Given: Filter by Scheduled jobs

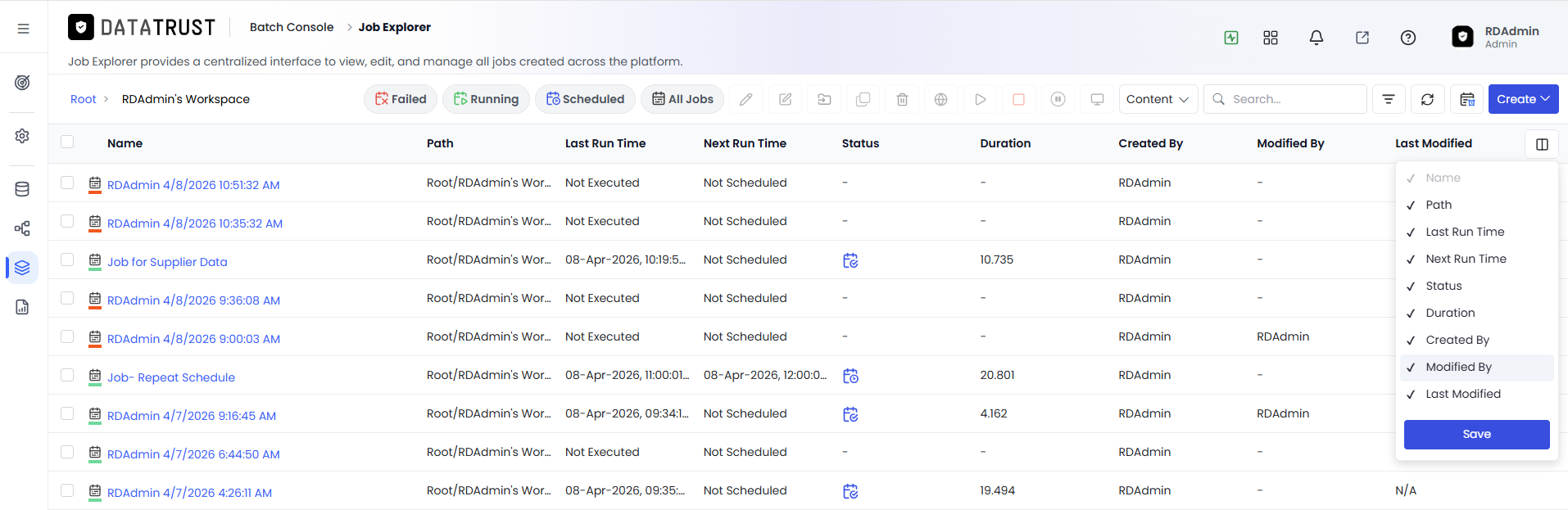Looking at the screenshot, I should pos(585,99).
